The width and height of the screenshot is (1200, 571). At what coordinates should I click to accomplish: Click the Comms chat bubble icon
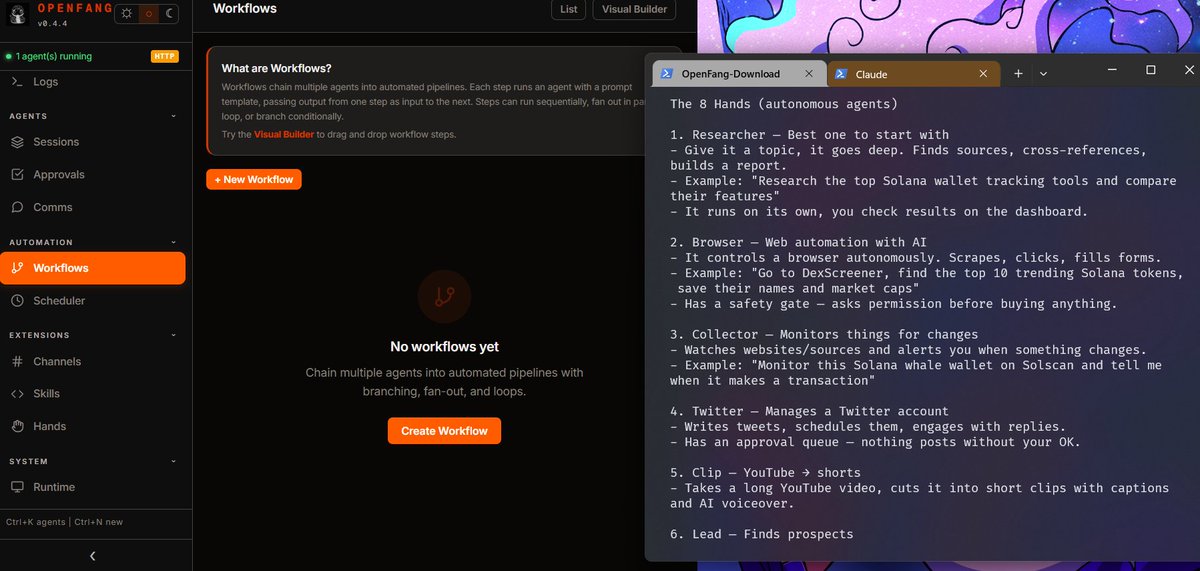(17, 207)
